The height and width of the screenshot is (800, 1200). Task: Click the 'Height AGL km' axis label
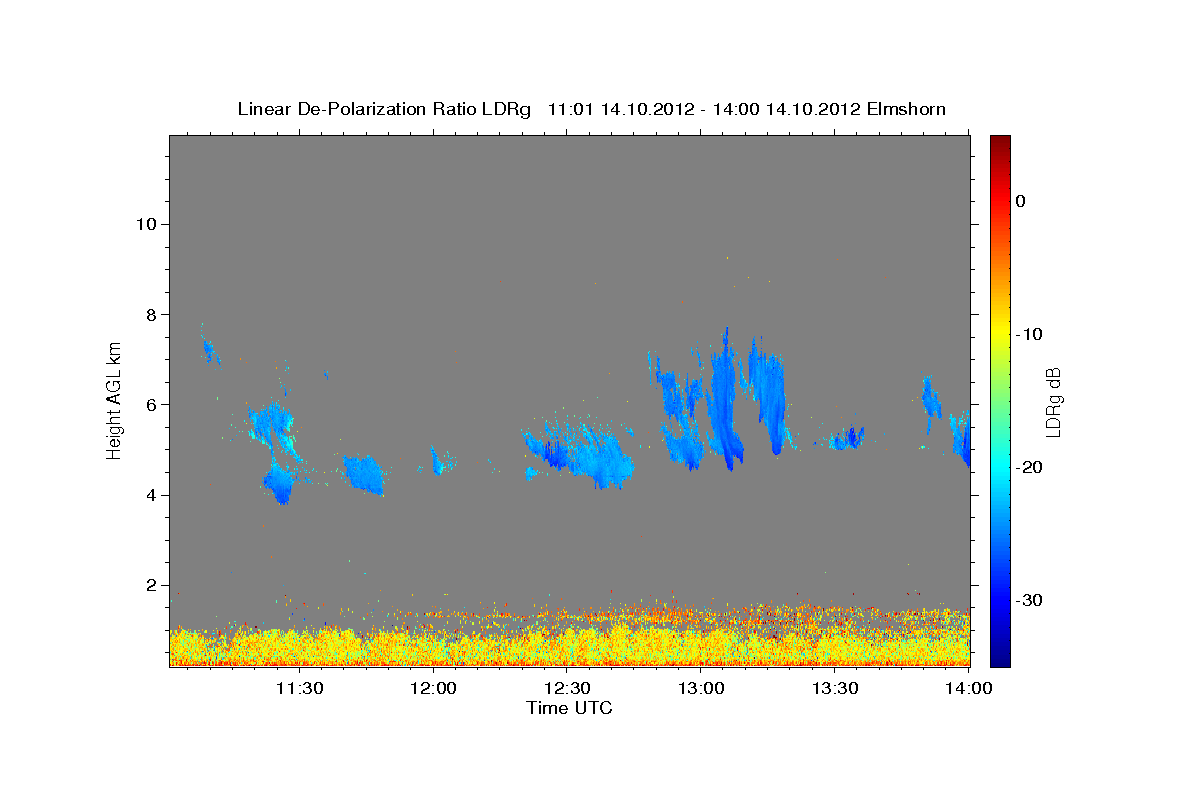(x=115, y=399)
